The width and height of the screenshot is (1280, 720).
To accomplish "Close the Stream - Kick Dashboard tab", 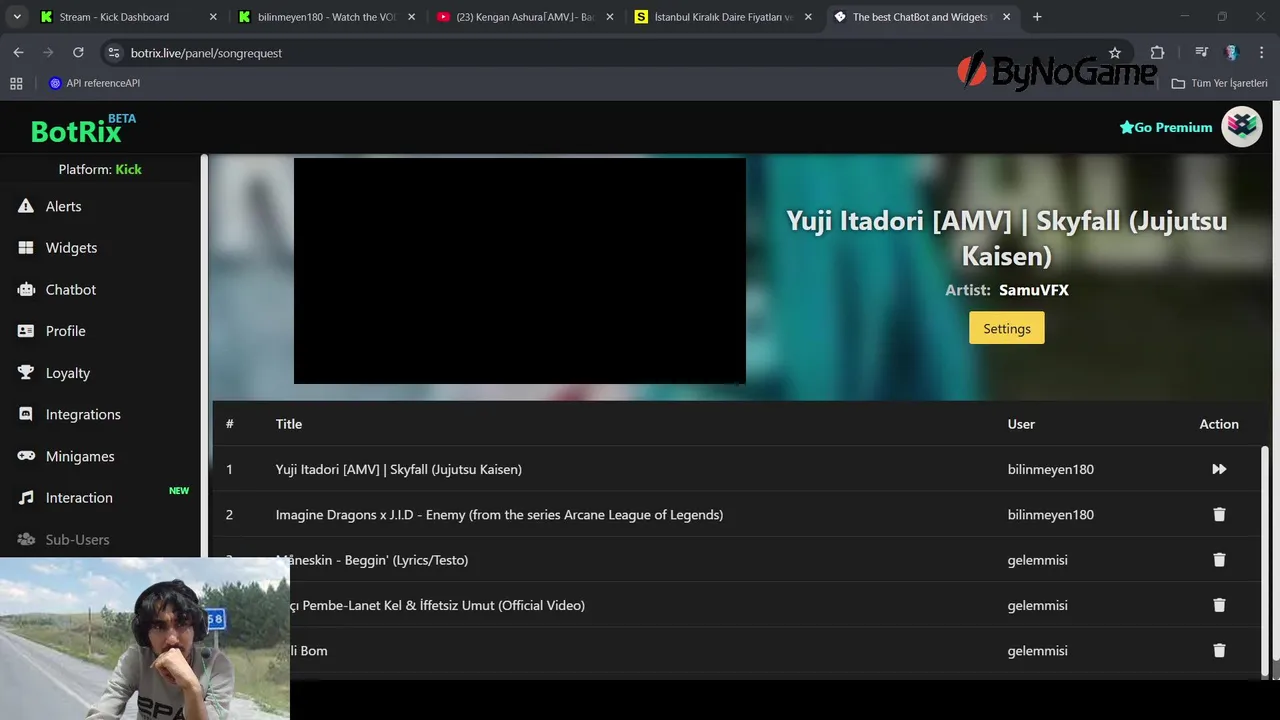I will (x=214, y=17).
